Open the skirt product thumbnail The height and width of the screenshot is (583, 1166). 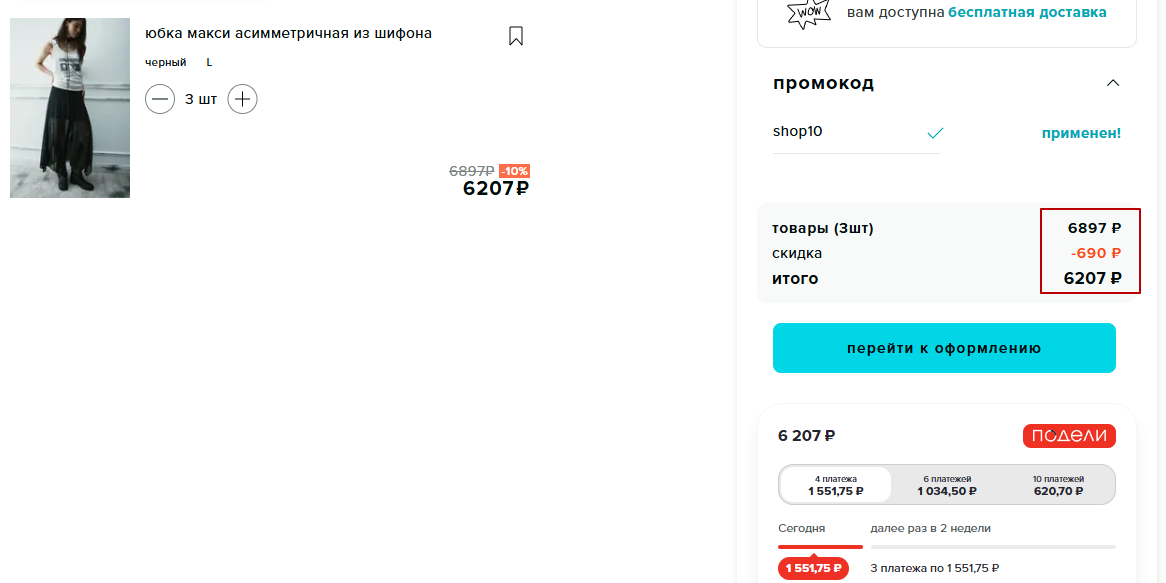pyautogui.click(x=70, y=108)
